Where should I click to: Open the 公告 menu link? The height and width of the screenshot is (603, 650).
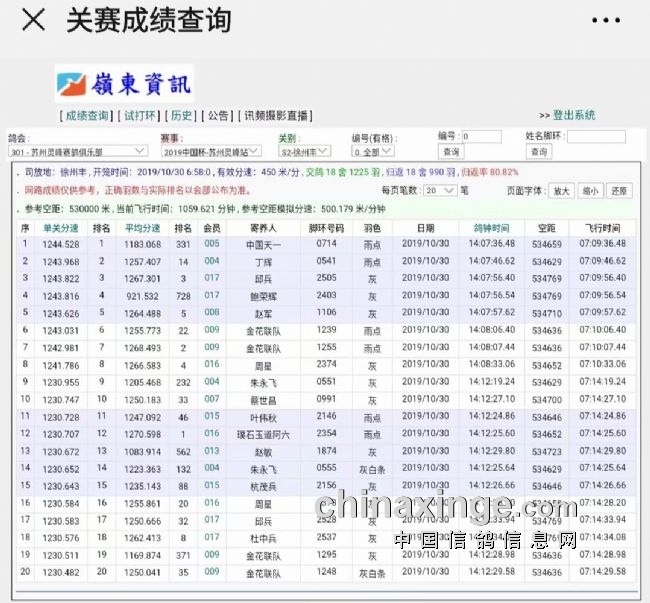point(218,116)
